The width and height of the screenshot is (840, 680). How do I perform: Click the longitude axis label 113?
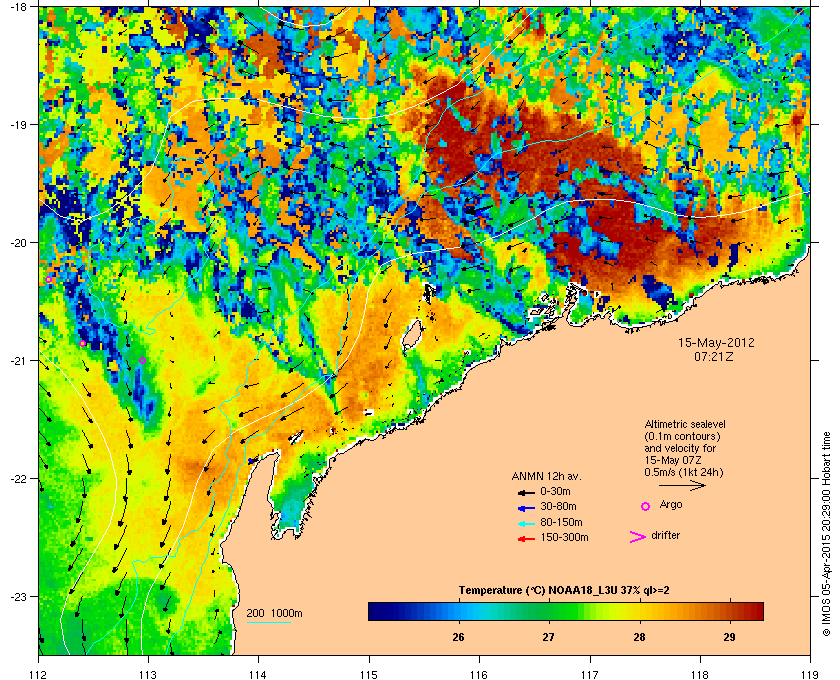pyautogui.click(x=148, y=674)
